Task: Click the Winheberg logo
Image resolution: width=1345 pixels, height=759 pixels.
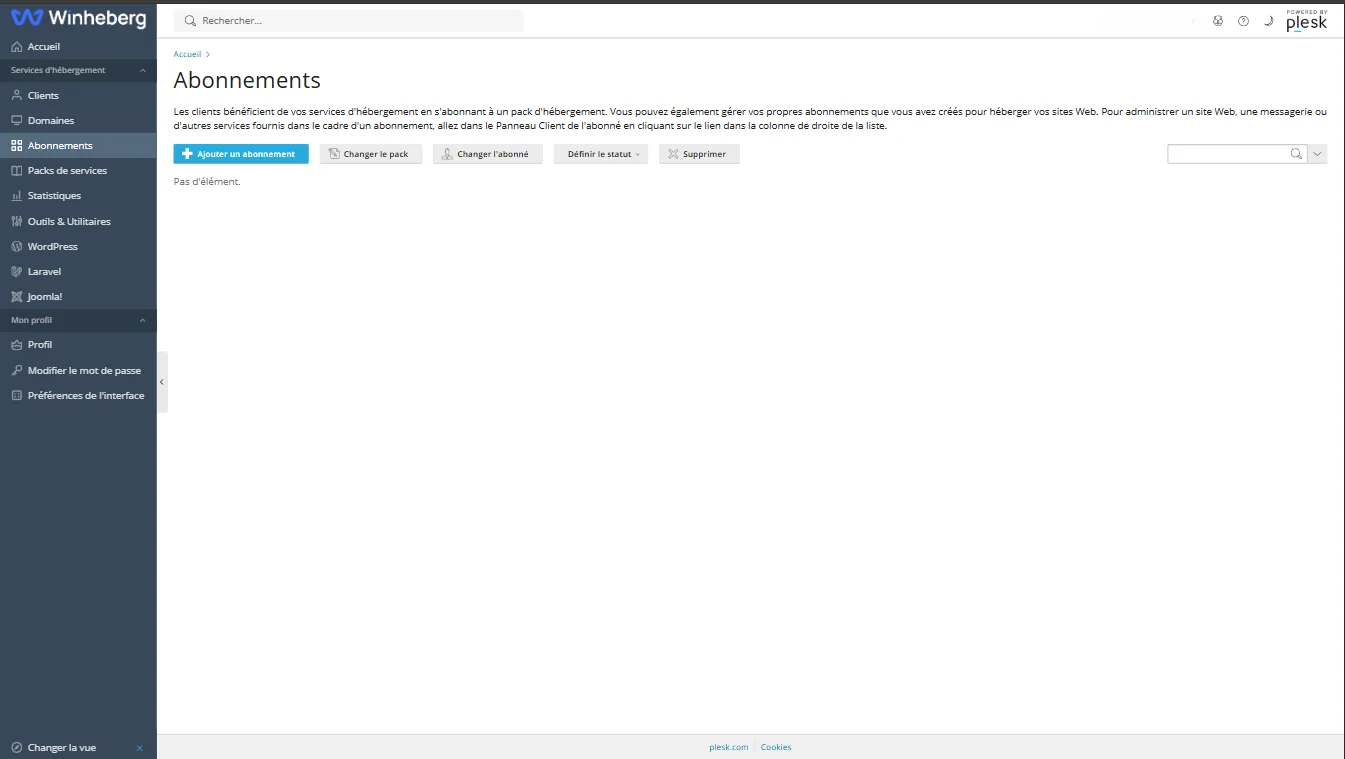Action: 78,18
